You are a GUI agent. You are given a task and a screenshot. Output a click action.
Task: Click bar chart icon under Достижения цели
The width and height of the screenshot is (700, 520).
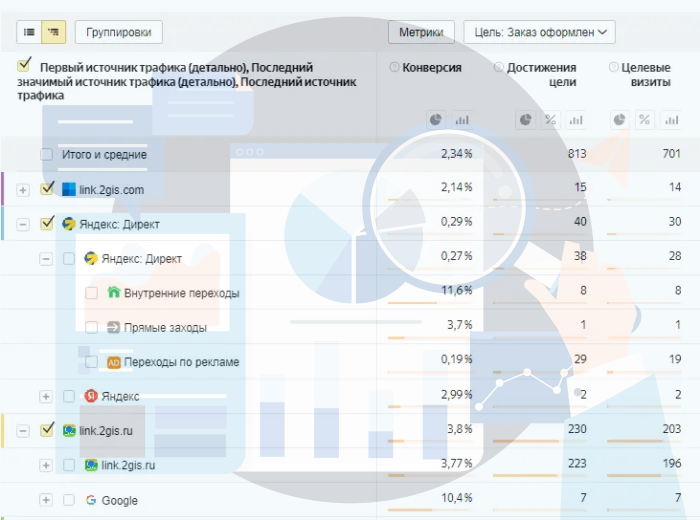point(576,120)
